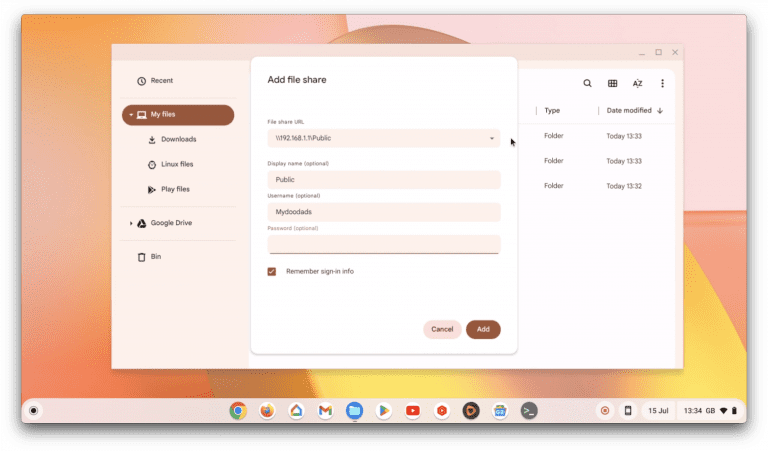Viewport: 768px width, 451px height.
Task: Click the Downloads arrow icon
Action: coord(152,140)
